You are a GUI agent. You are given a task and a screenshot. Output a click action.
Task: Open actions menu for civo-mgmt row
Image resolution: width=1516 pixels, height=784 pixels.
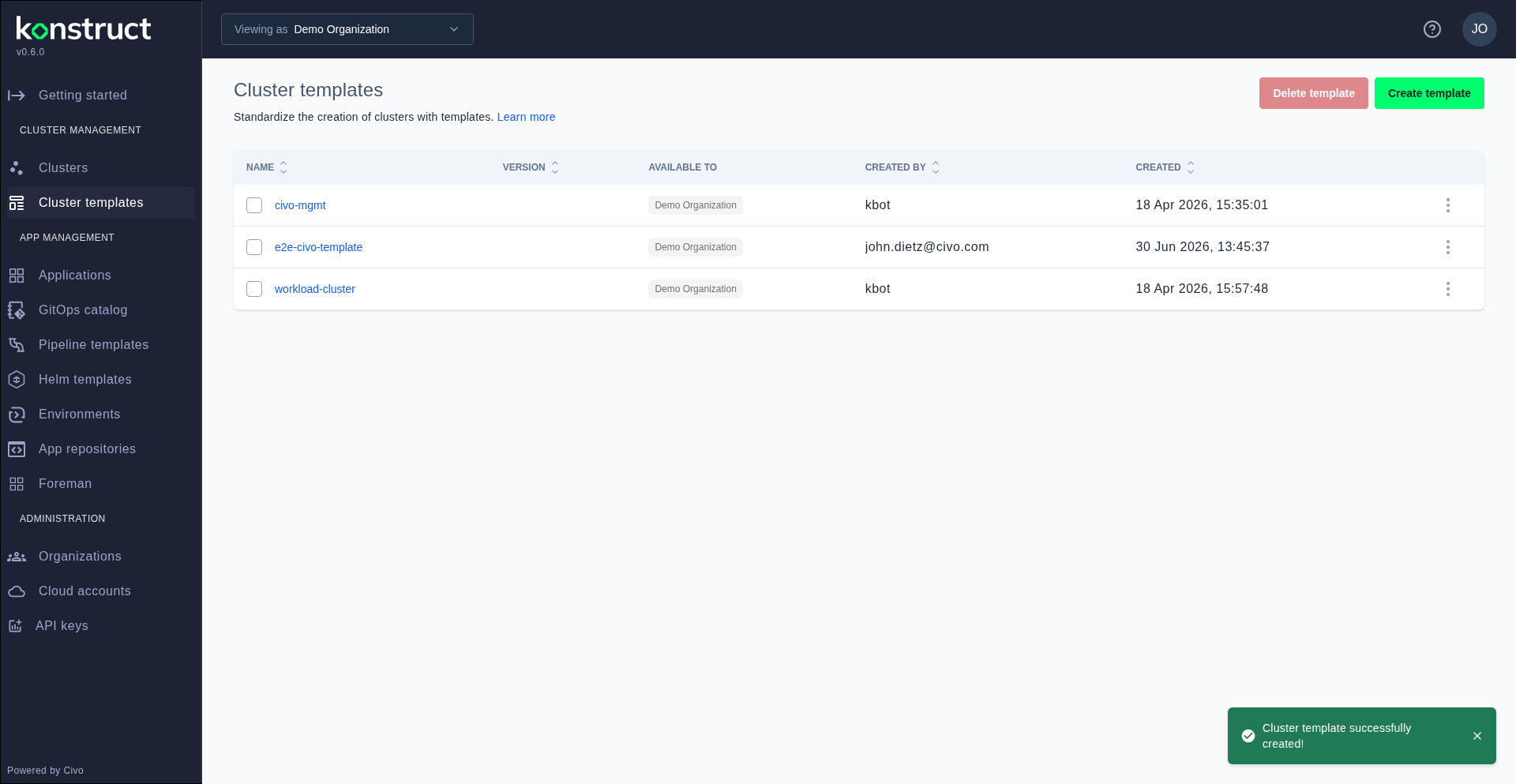click(1448, 205)
